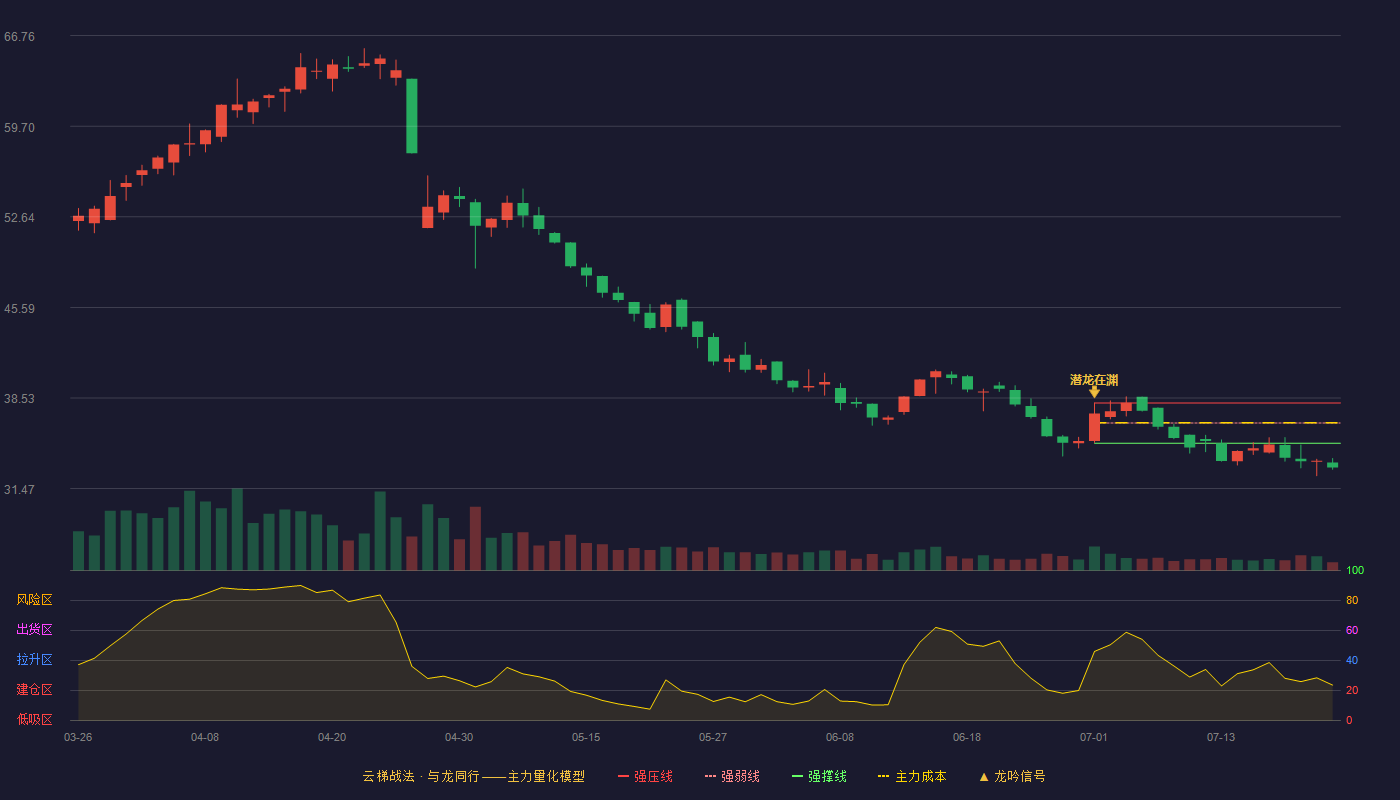The width and height of the screenshot is (1400, 800).
Task: Click the 04-30 date label
Action: [459, 737]
